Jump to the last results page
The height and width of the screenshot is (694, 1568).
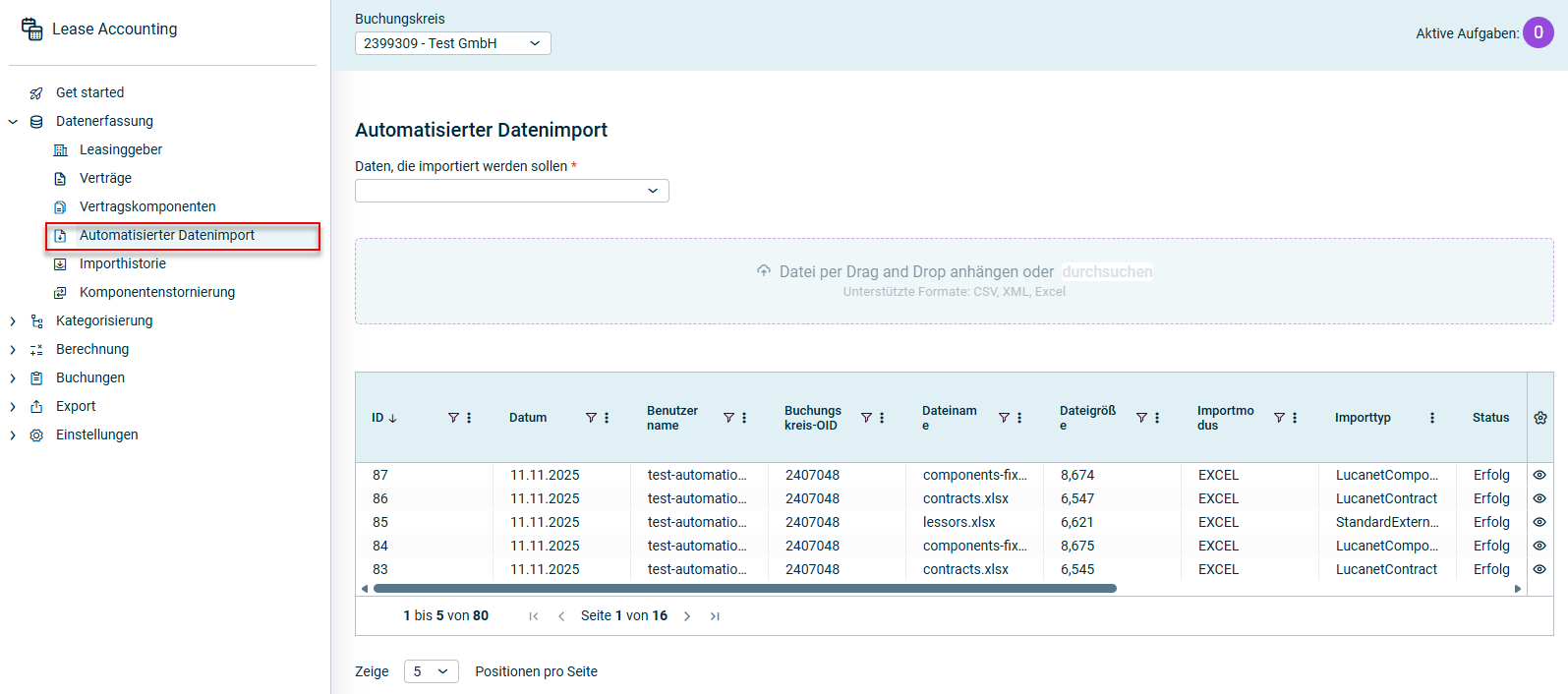[x=715, y=616]
